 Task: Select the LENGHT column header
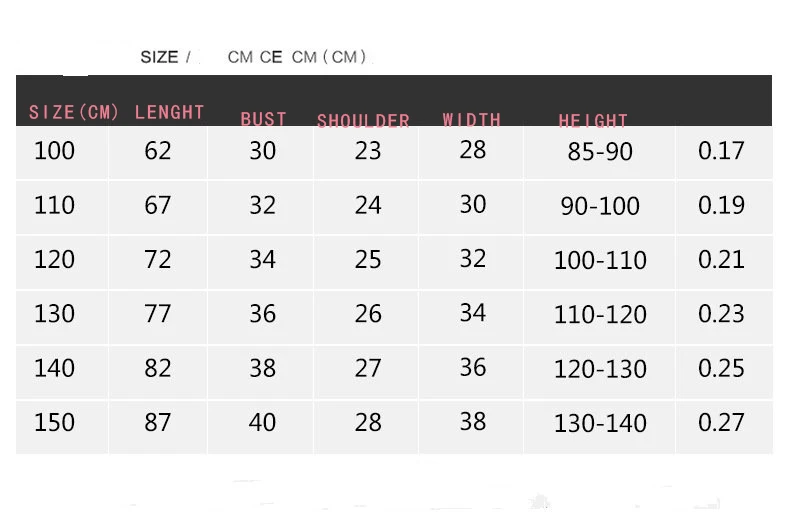click(169, 112)
